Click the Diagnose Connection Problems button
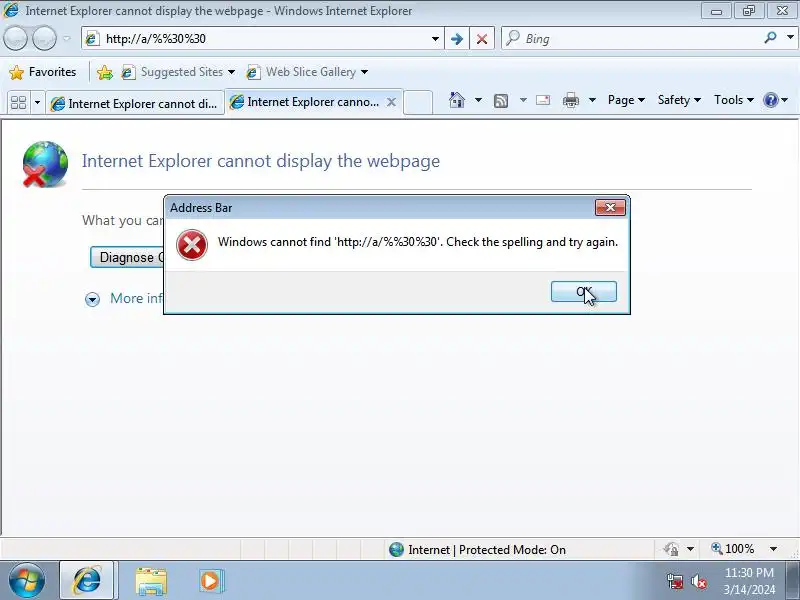The image size is (800, 600). tap(127, 257)
